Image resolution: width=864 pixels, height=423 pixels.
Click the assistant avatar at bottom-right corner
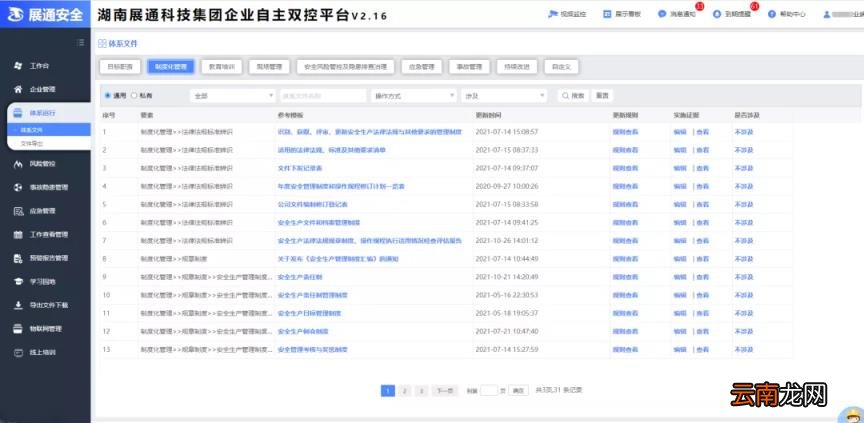pyautogui.click(x=851, y=416)
